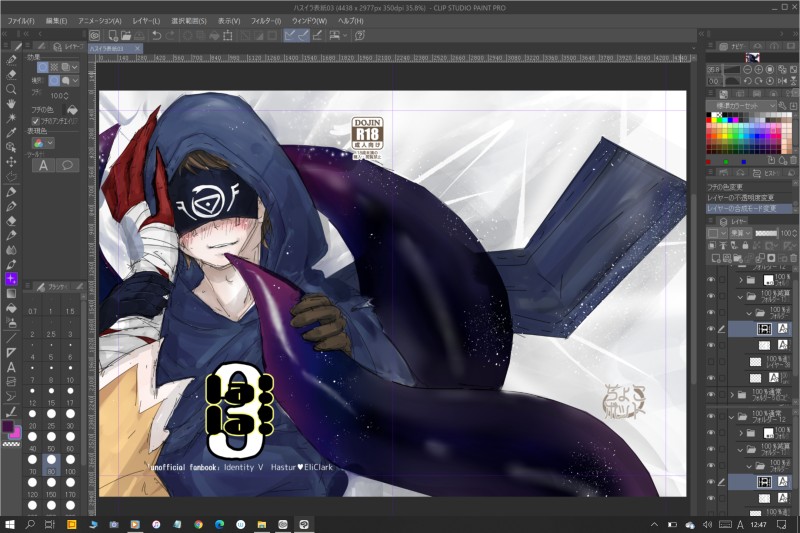
Task: Select the Correct line tool
Action: pos(11,411)
